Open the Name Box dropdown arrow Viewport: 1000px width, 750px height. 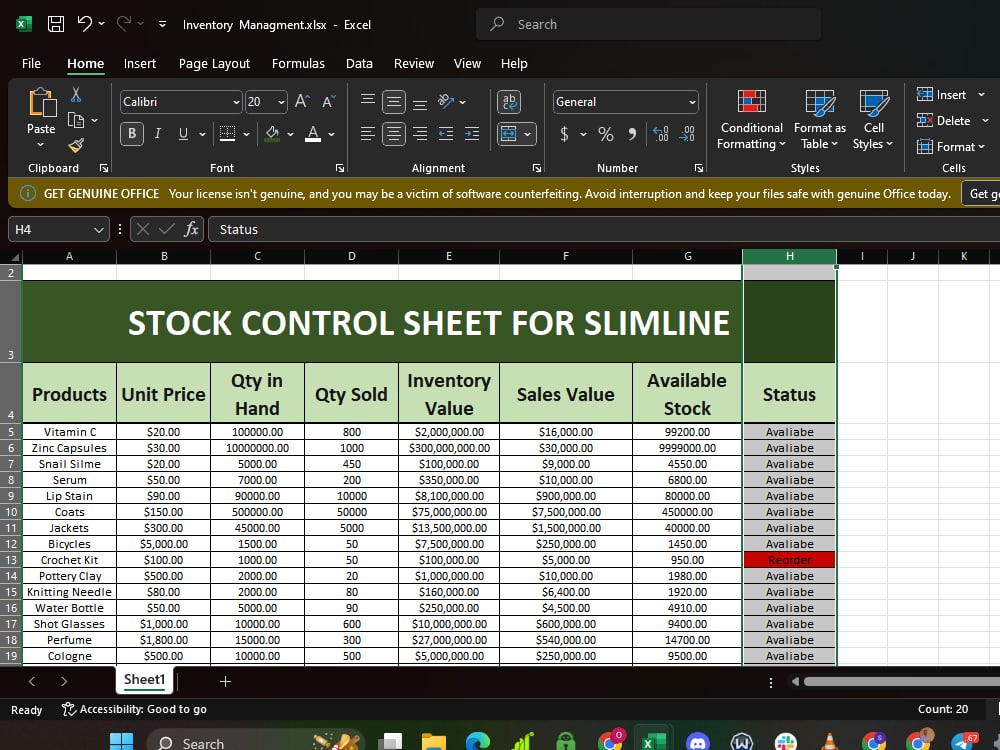tap(98, 230)
